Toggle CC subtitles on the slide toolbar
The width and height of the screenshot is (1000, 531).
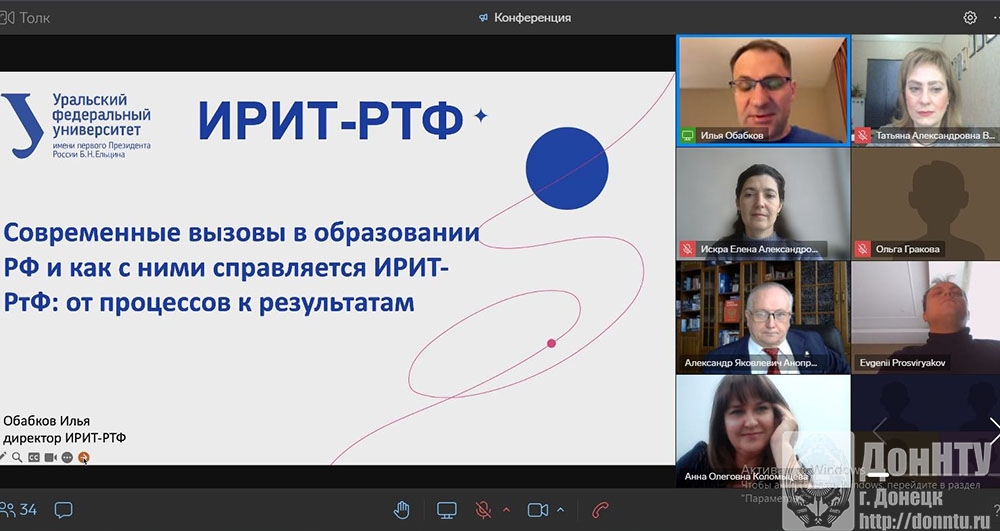pyautogui.click(x=34, y=457)
